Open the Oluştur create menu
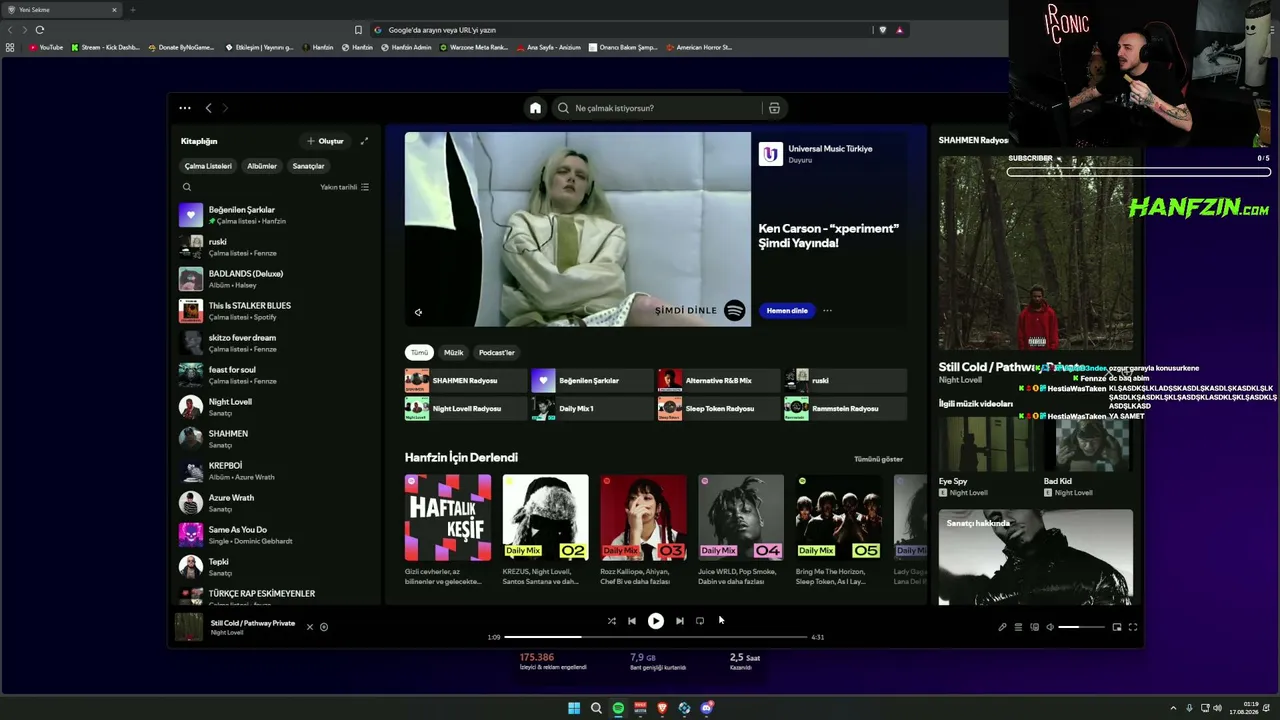The height and width of the screenshot is (720, 1280). [326, 141]
